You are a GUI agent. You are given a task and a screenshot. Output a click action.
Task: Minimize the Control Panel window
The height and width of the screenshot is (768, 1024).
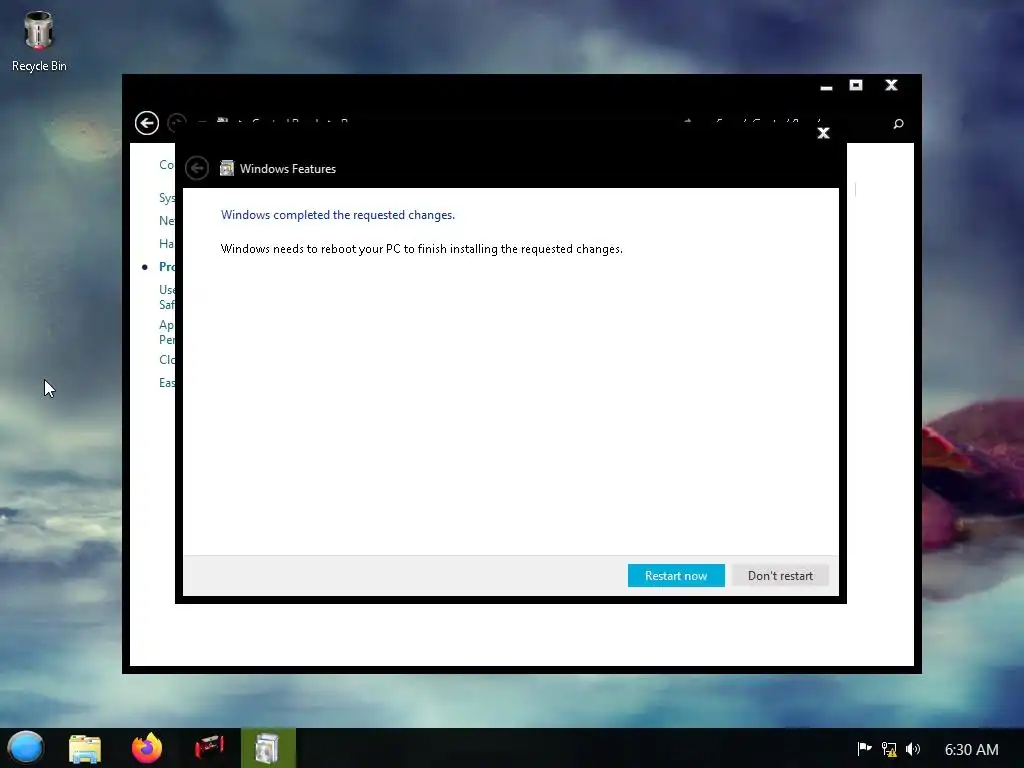point(826,86)
